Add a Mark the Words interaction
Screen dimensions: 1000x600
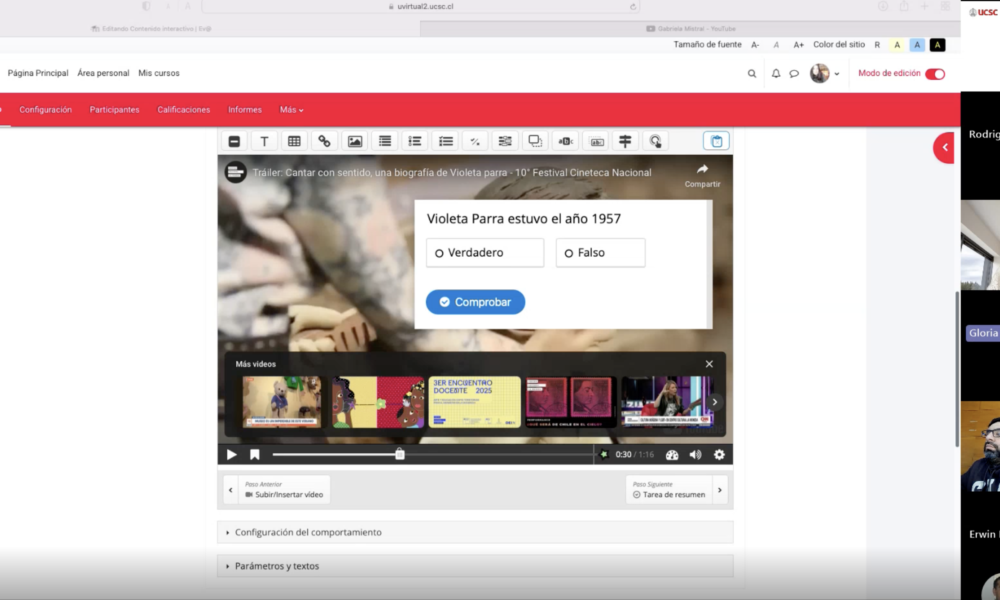566,141
